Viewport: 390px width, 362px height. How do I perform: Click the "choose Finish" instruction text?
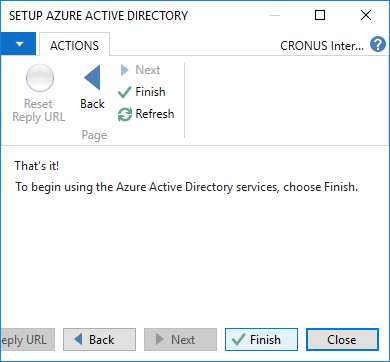320,187
